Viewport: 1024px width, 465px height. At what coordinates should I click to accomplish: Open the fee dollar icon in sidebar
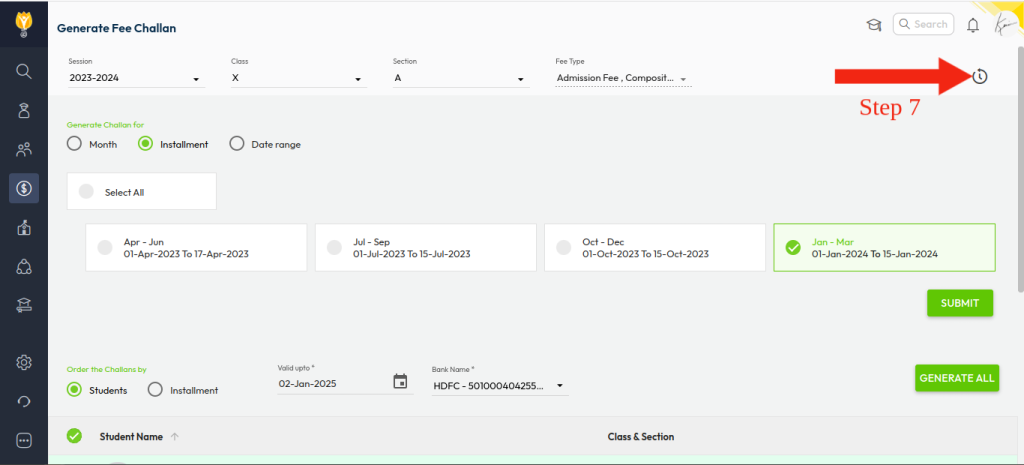coord(24,187)
